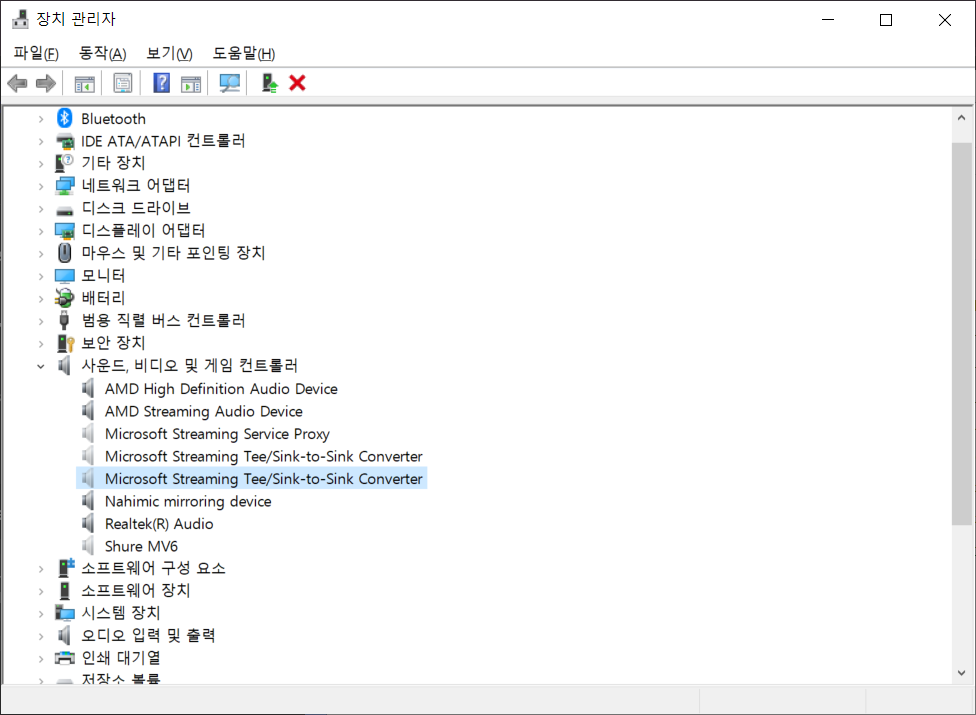This screenshot has height=715, width=976.
Task: Click the red X uninstall device icon
Action: tap(298, 83)
